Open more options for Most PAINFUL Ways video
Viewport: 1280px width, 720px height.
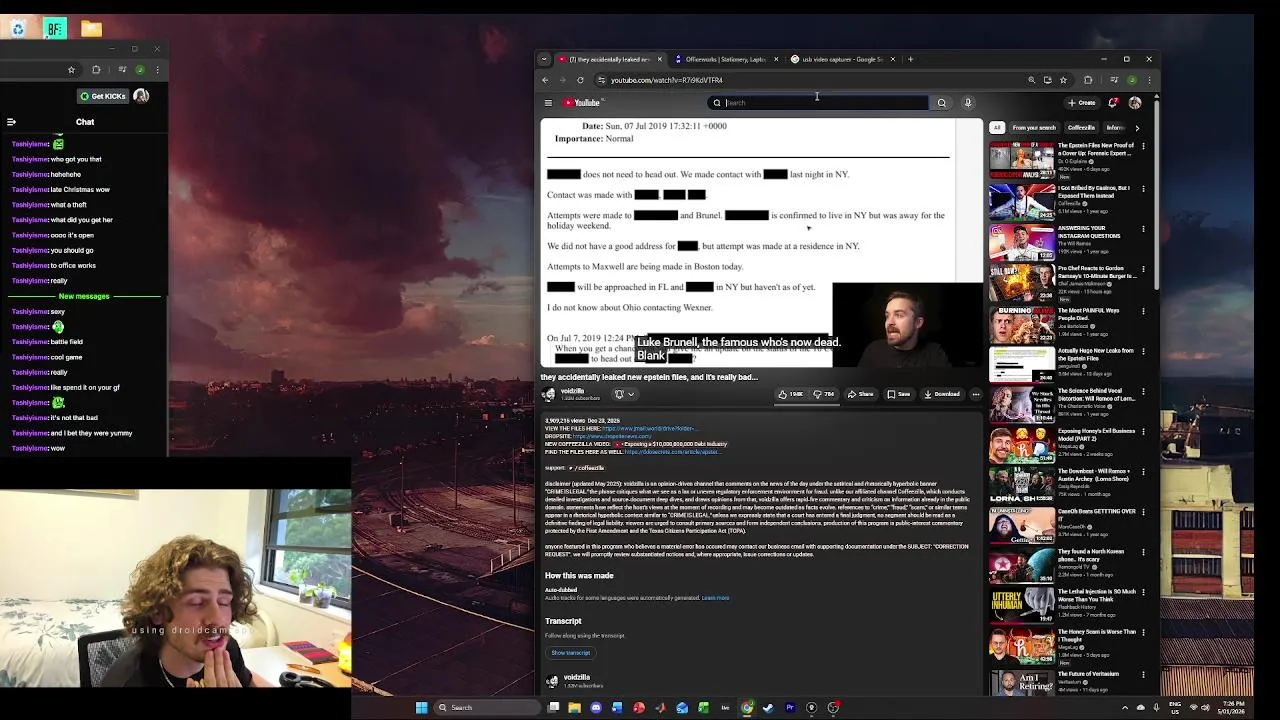(1143, 311)
